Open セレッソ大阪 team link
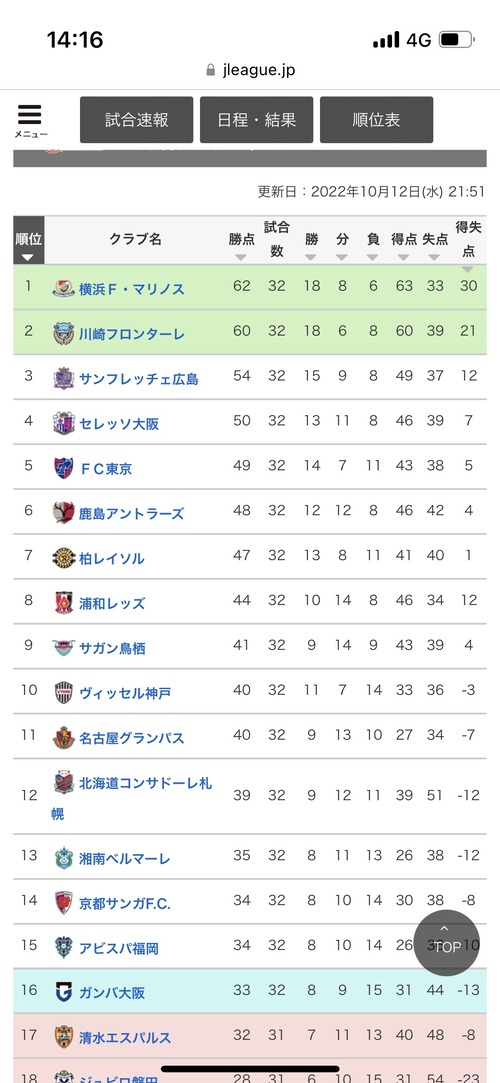This screenshot has height=1083, width=500. click(119, 423)
